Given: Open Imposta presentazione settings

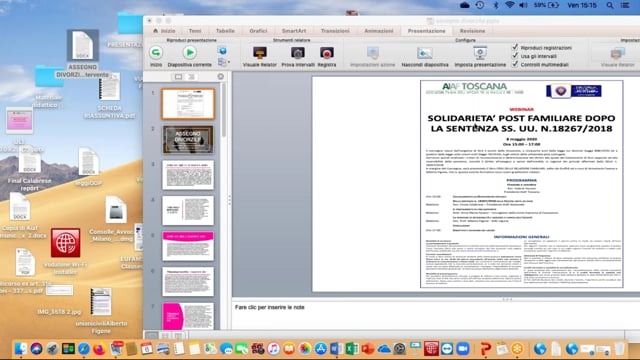Looking at the screenshot, I should click(x=480, y=53).
